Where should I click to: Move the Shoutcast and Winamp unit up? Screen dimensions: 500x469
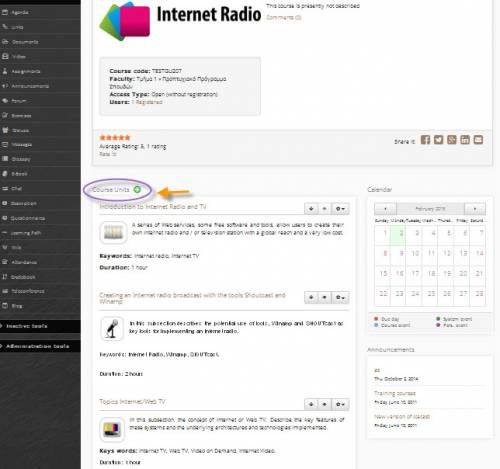(324, 297)
